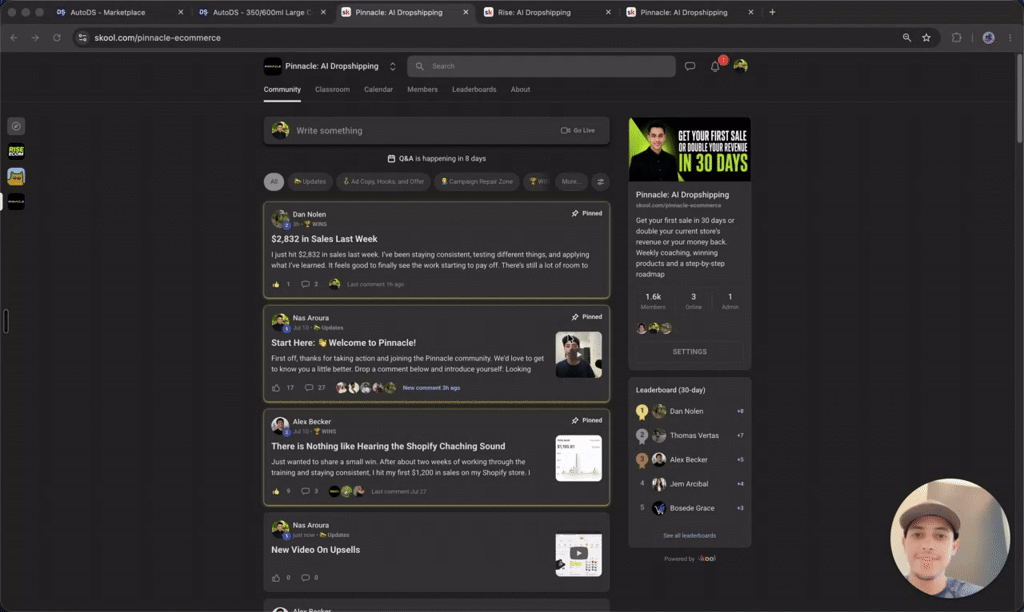This screenshot has width=1024, height=612.
Task: Open the Calendar tab
Action: [378, 89]
